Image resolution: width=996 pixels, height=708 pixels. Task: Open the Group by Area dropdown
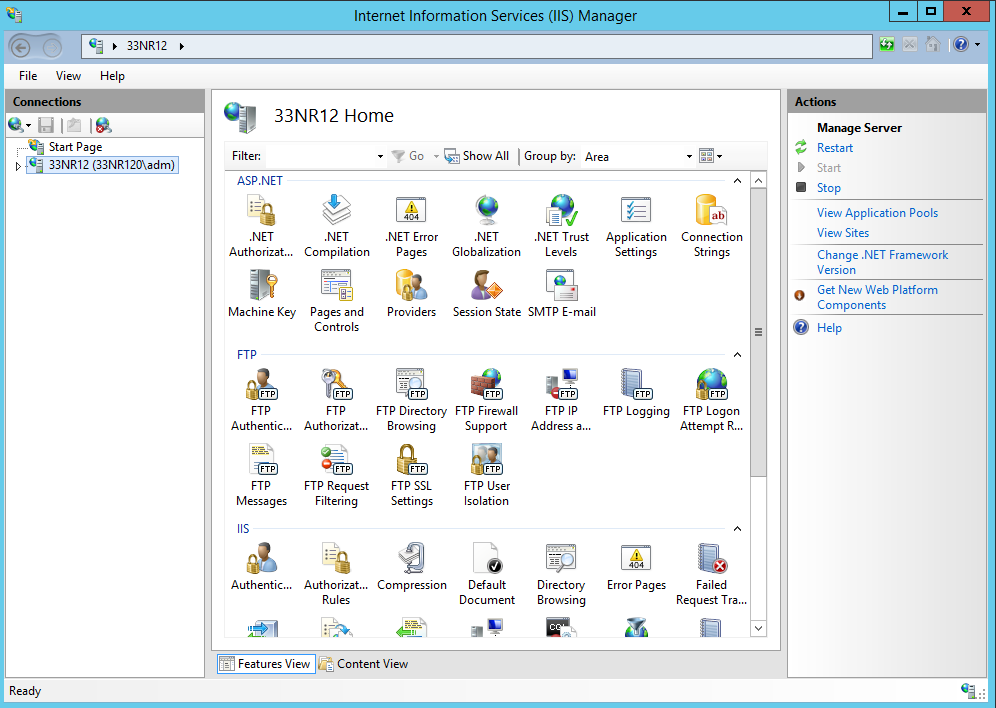click(x=689, y=156)
